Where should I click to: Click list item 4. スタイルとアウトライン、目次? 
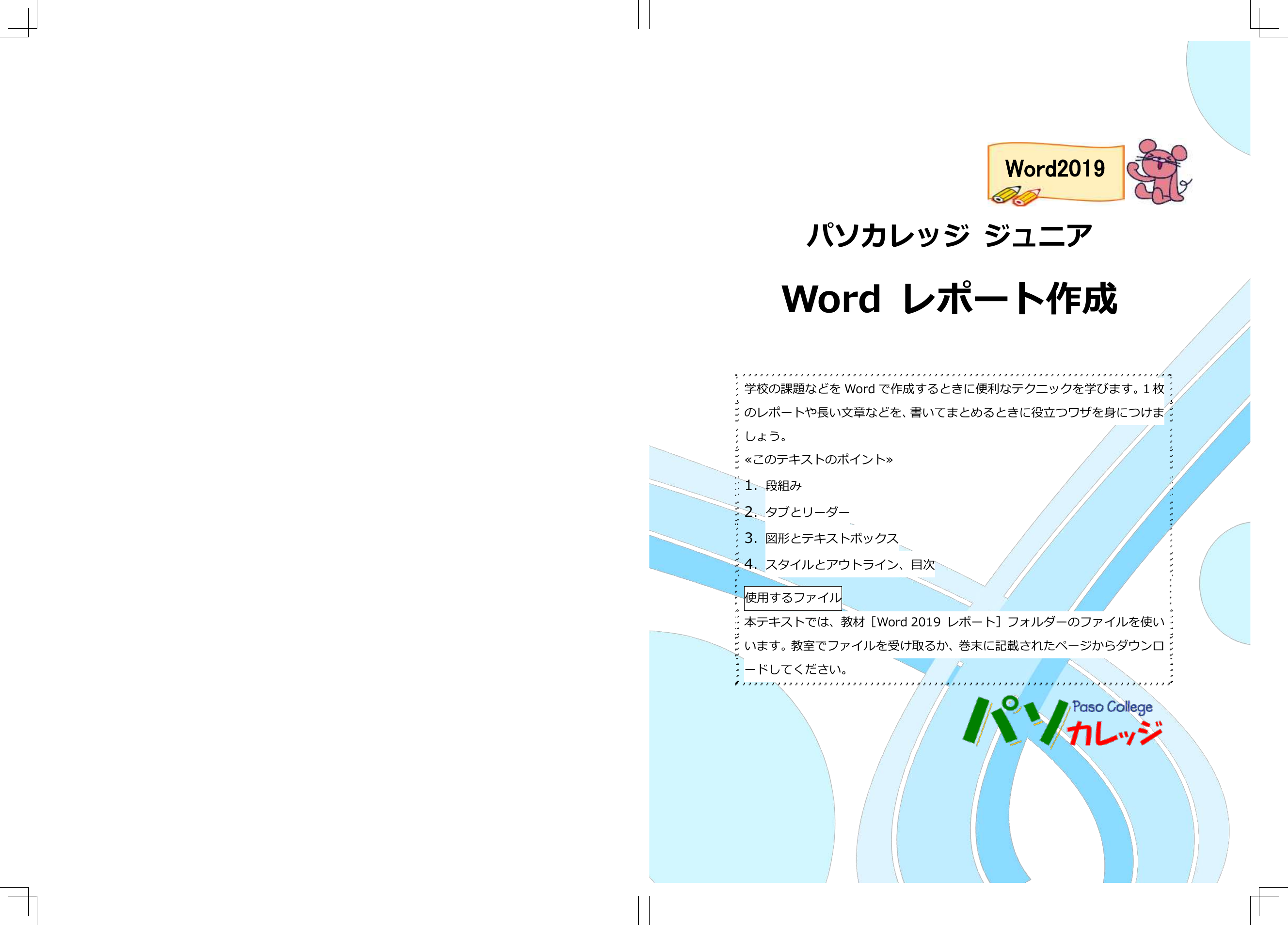840,564
